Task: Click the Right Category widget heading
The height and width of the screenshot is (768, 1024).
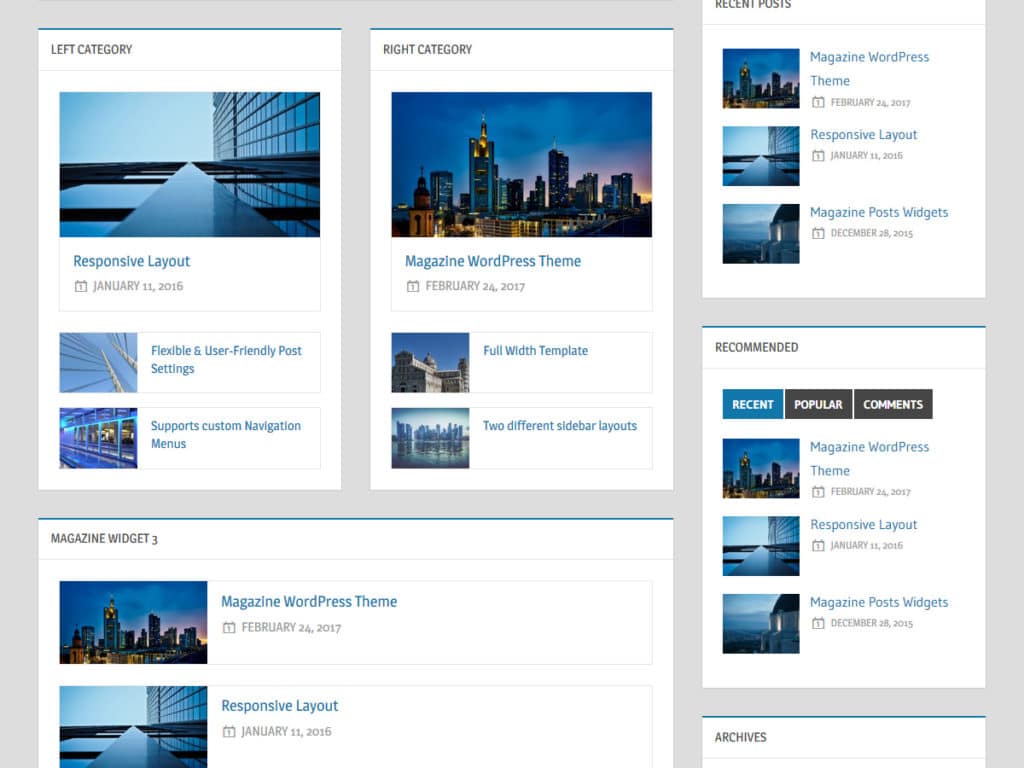Action: point(427,50)
